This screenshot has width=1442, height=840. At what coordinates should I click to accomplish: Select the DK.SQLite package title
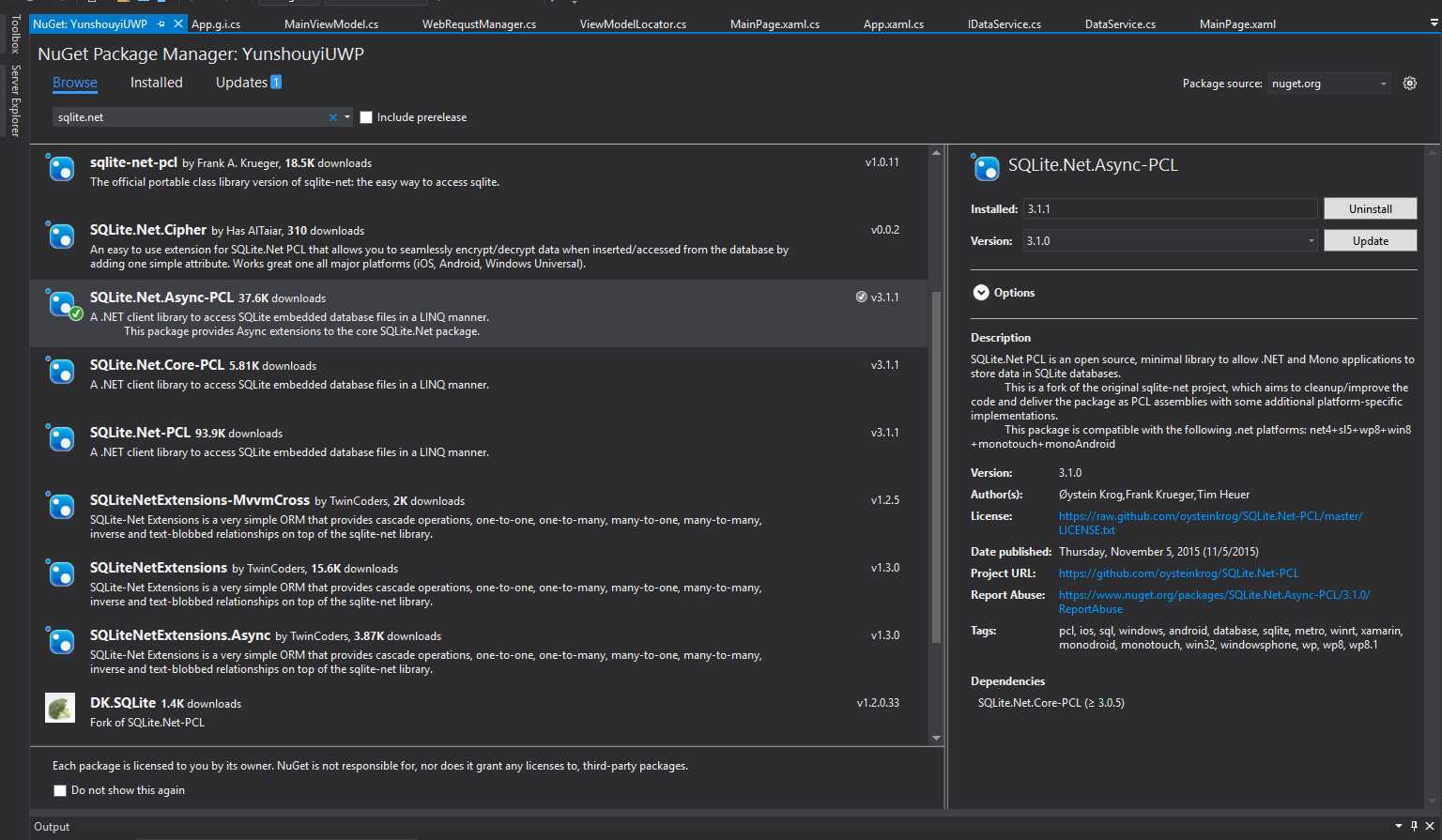[x=123, y=703]
